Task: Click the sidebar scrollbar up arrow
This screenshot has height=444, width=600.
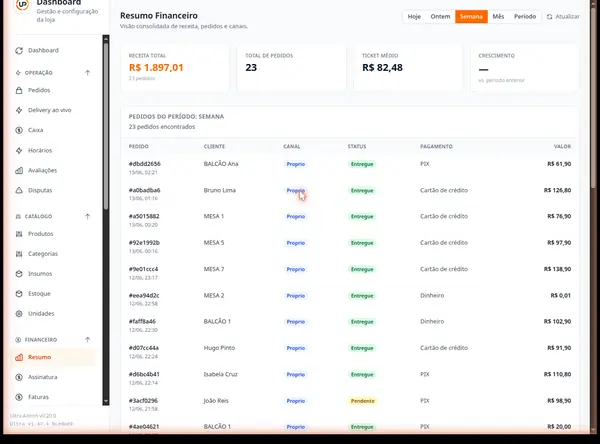Action: (x=106, y=38)
